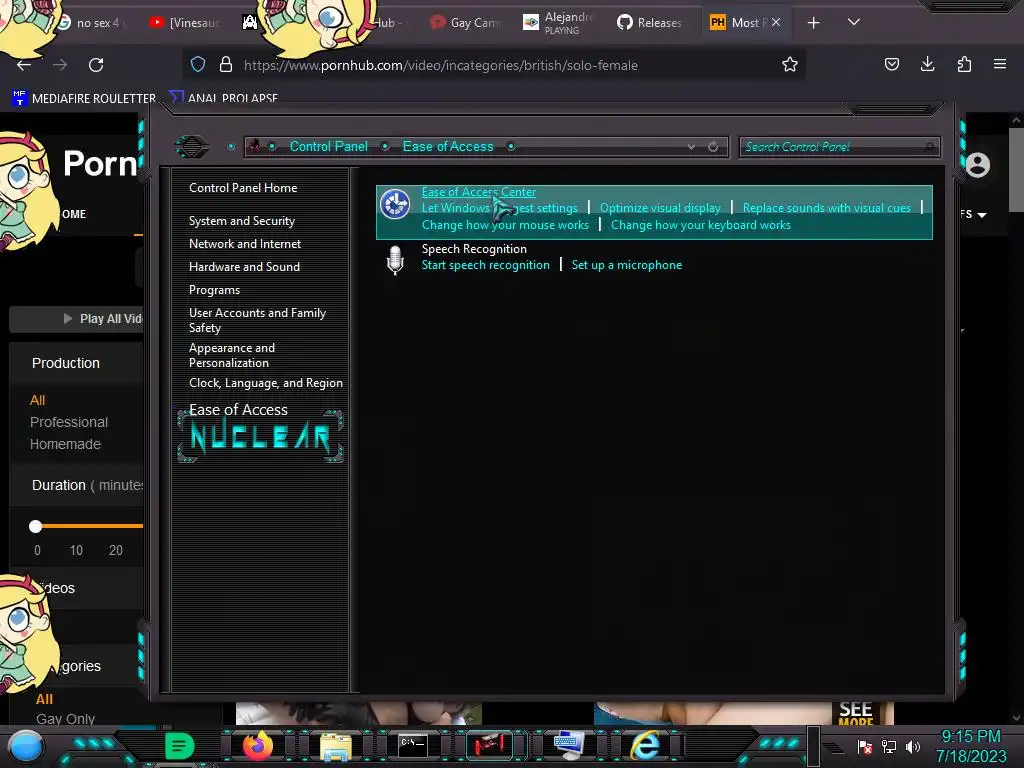Bookmark this page with the star

(x=790, y=64)
